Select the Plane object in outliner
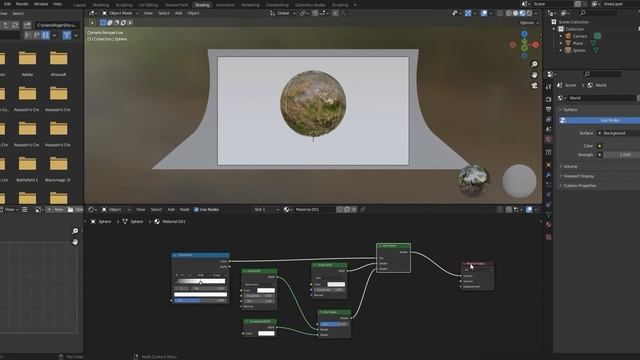Viewport: 640px width, 360px height. point(578,43)
